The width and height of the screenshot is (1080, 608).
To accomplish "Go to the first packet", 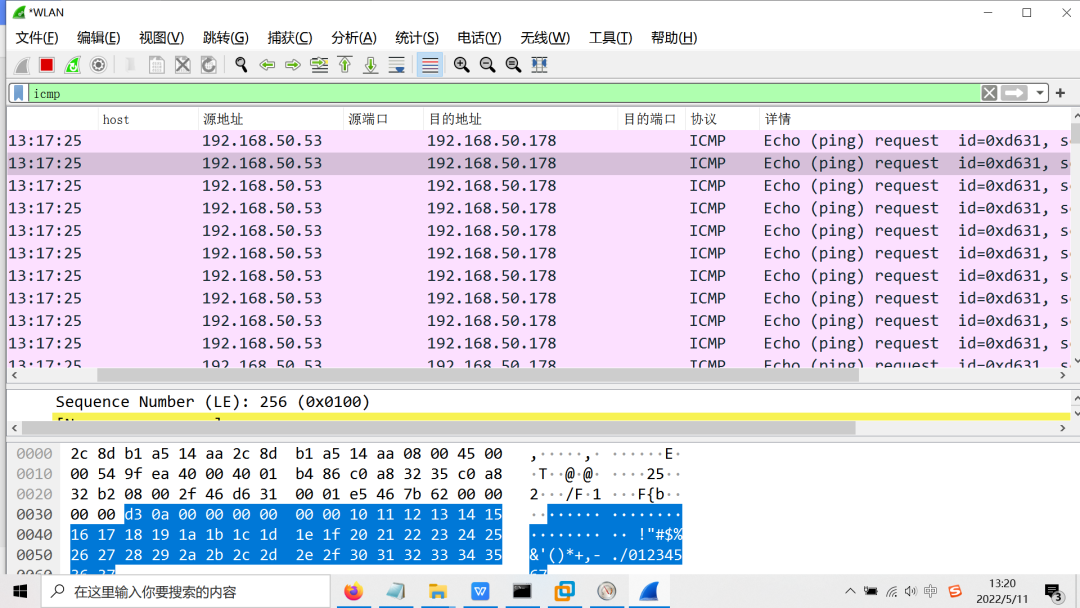I will point(345,65).
